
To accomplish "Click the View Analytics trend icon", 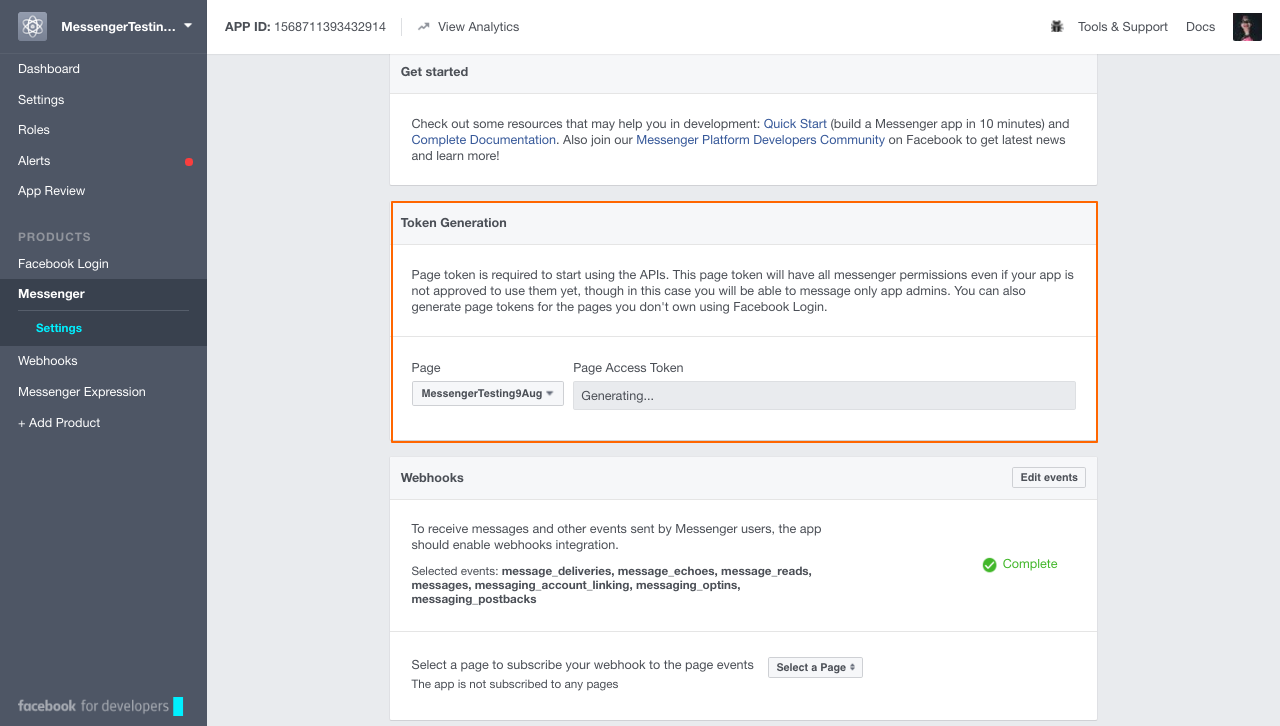I will 424,27.
